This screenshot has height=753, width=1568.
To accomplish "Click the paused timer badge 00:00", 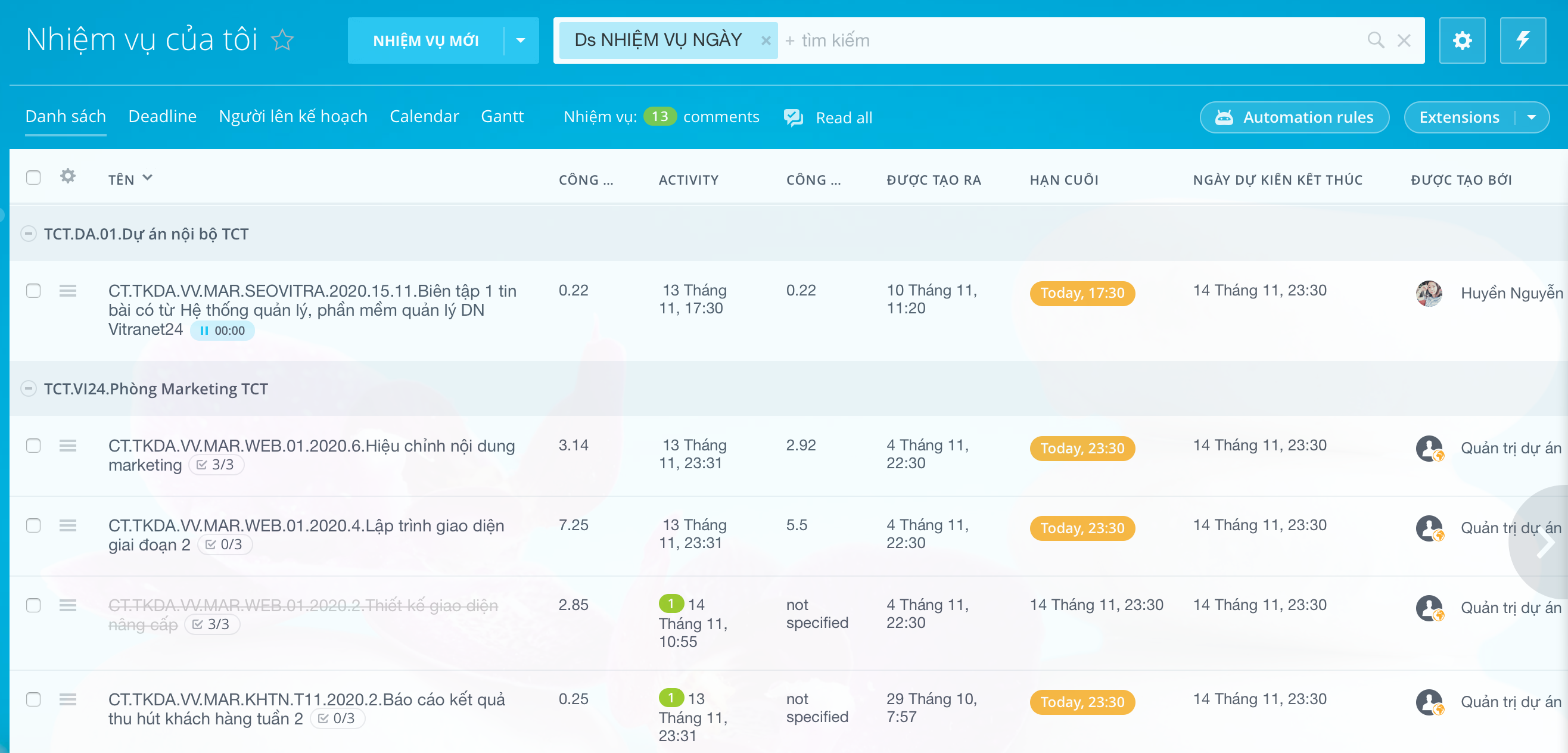I will (x=223, y=331).
